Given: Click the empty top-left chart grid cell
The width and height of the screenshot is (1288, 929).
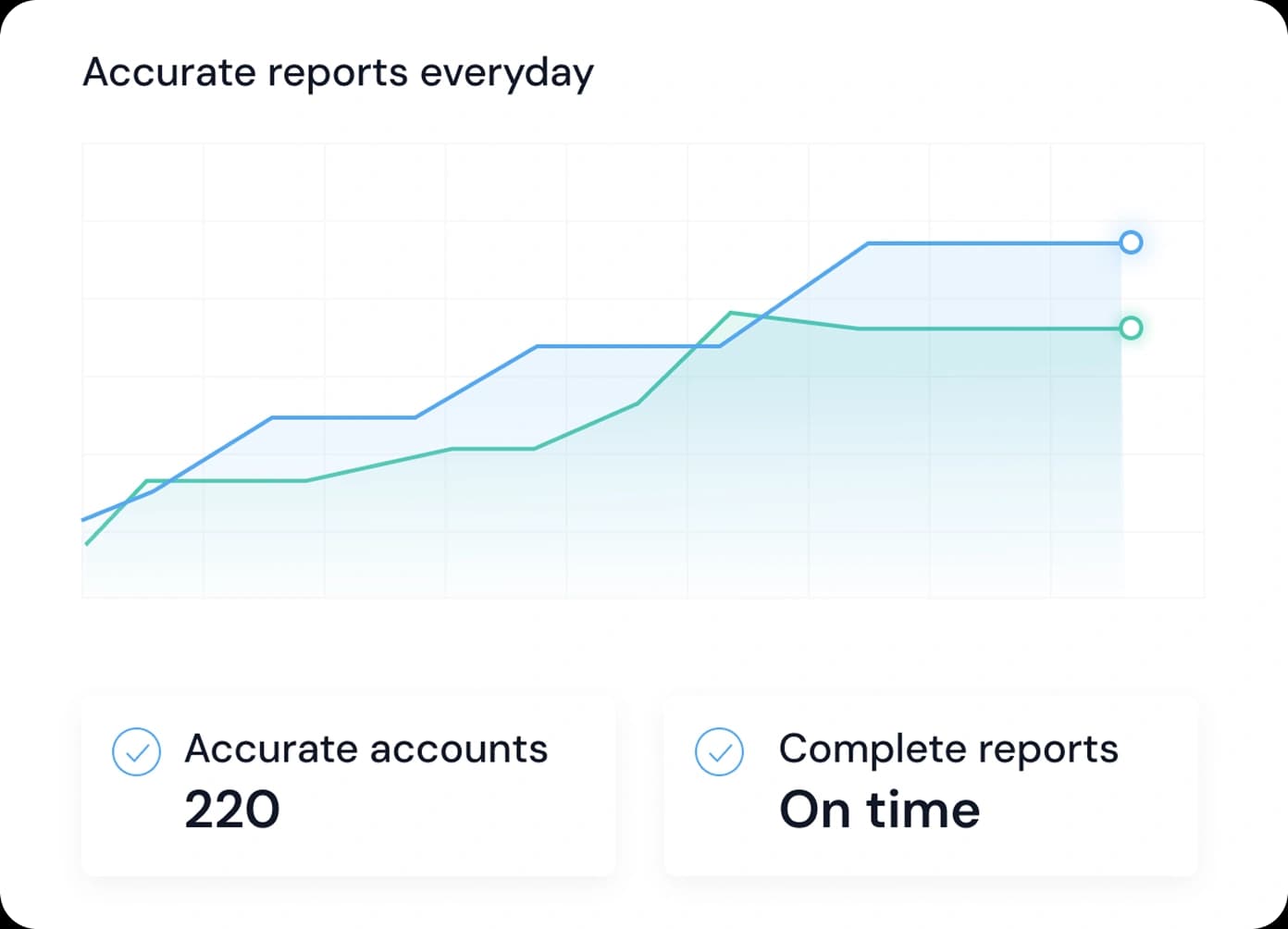Looking at the screenshot, I should [x=142, y=182].
